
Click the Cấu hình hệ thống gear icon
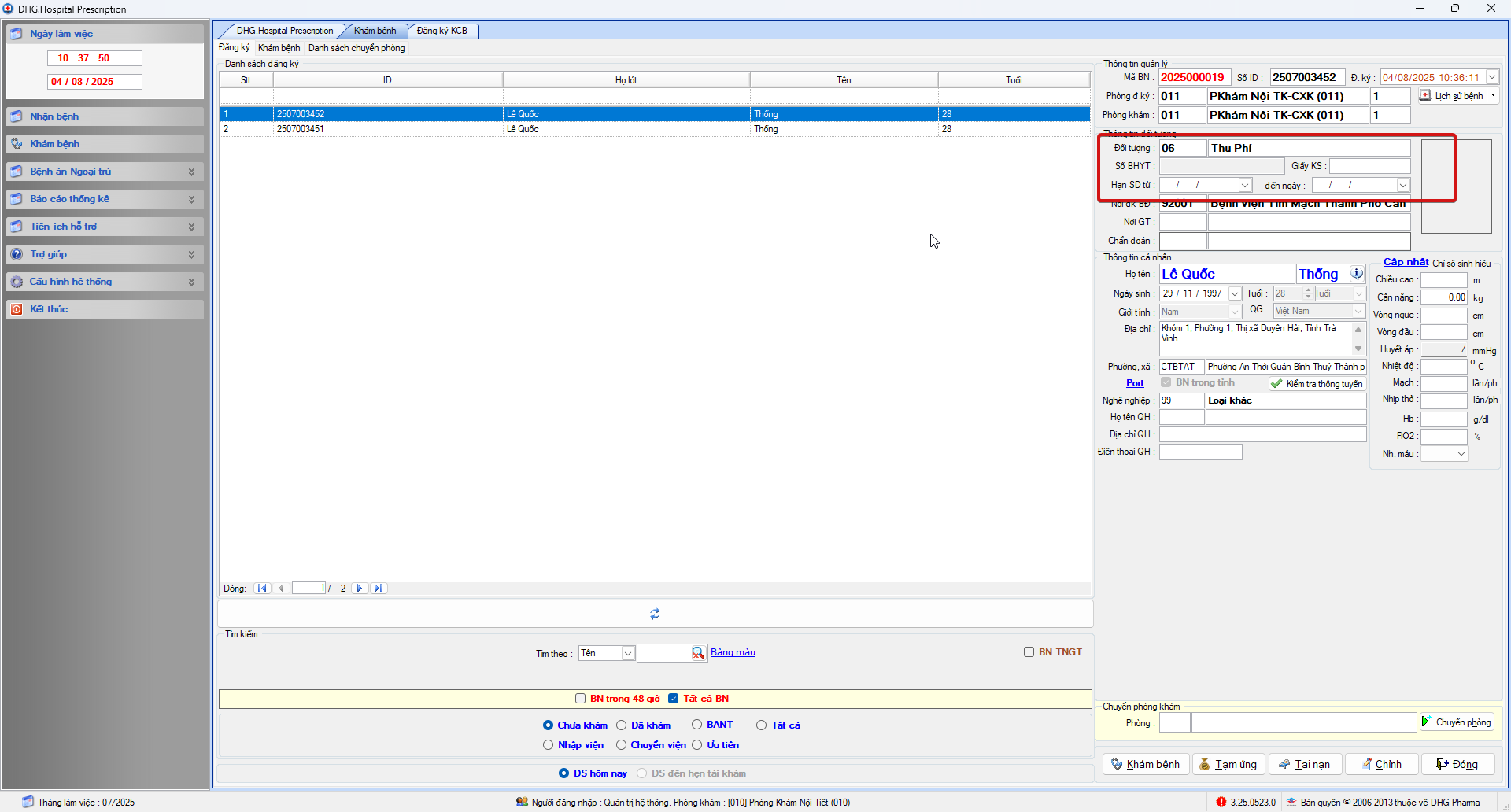click(17, 282)
